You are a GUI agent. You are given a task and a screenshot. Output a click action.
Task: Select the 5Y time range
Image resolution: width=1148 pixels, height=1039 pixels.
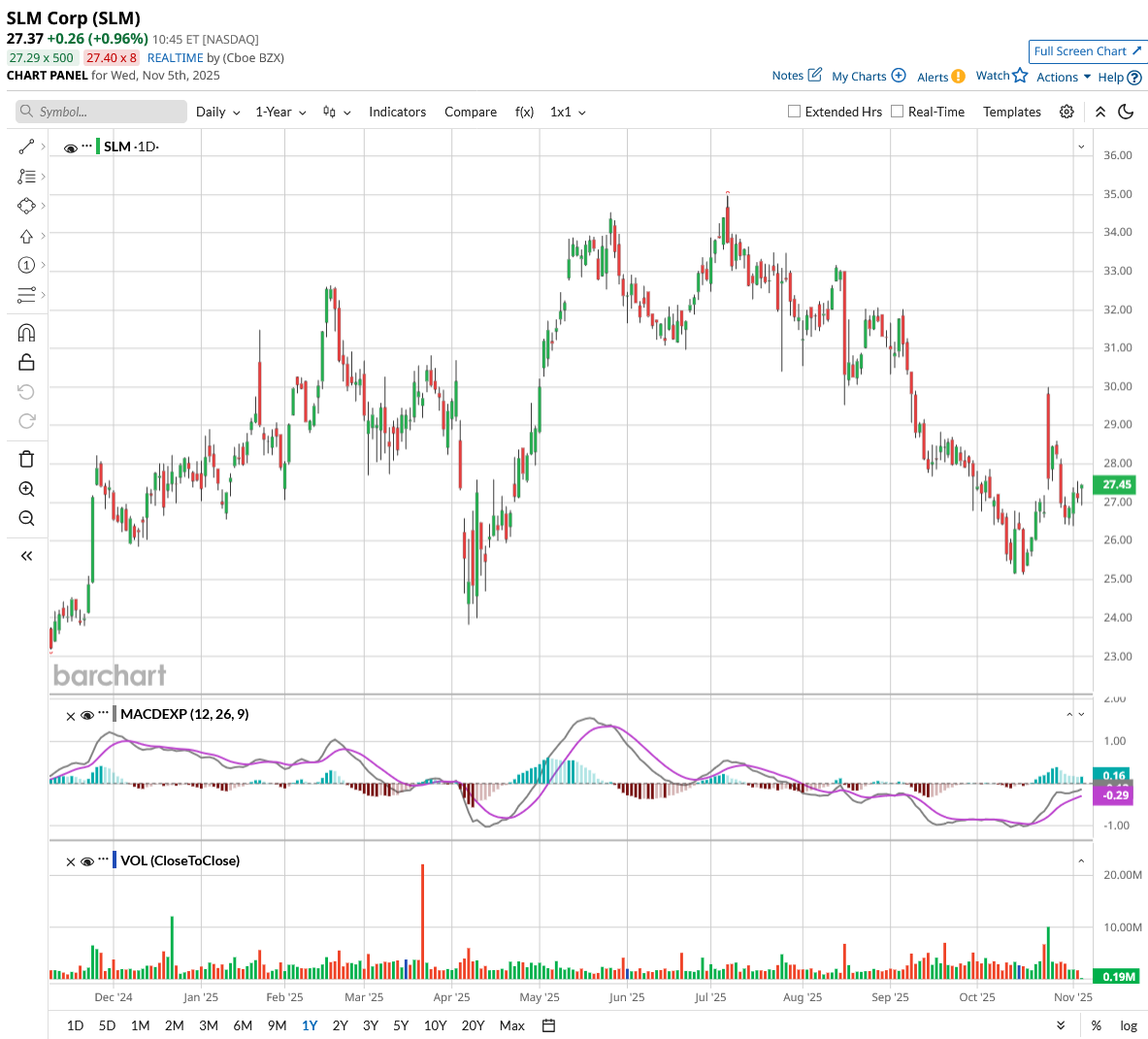pyautogui.click(x=401, y=1025)
